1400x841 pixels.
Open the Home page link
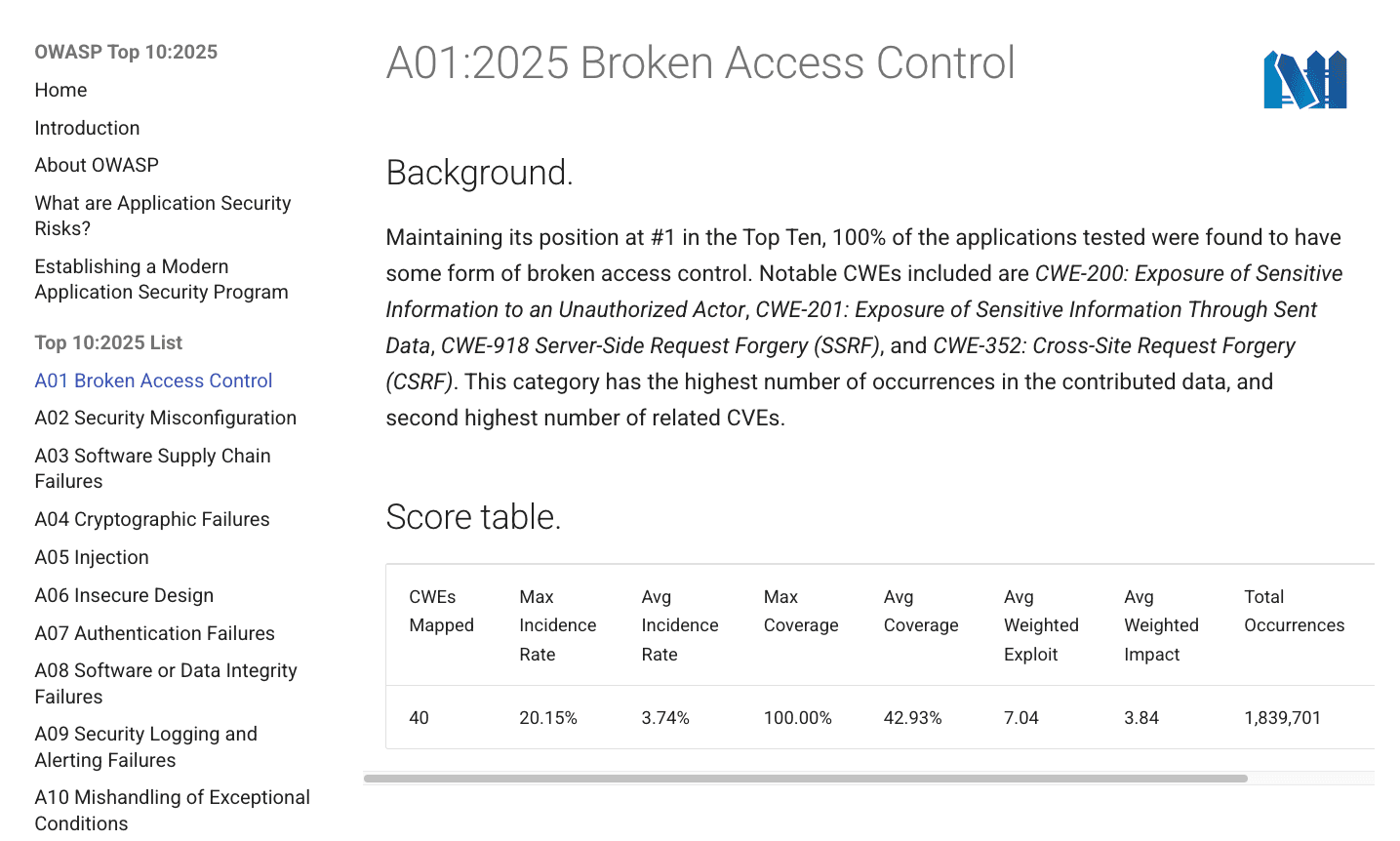[x=60, y=90]
